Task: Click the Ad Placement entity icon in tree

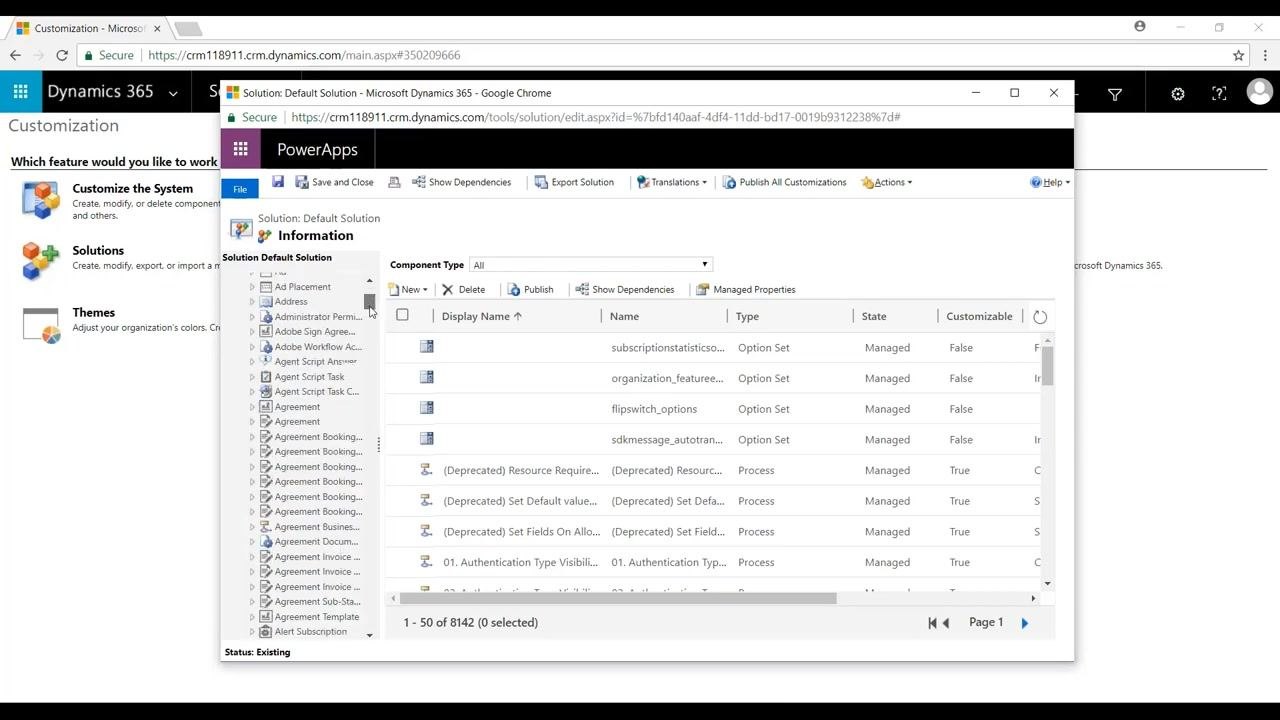Action: click(266, 287)
